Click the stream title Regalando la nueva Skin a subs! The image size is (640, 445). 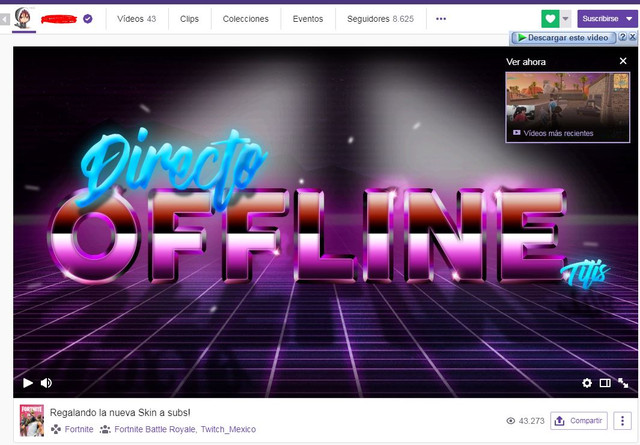(x=120, y=412)
